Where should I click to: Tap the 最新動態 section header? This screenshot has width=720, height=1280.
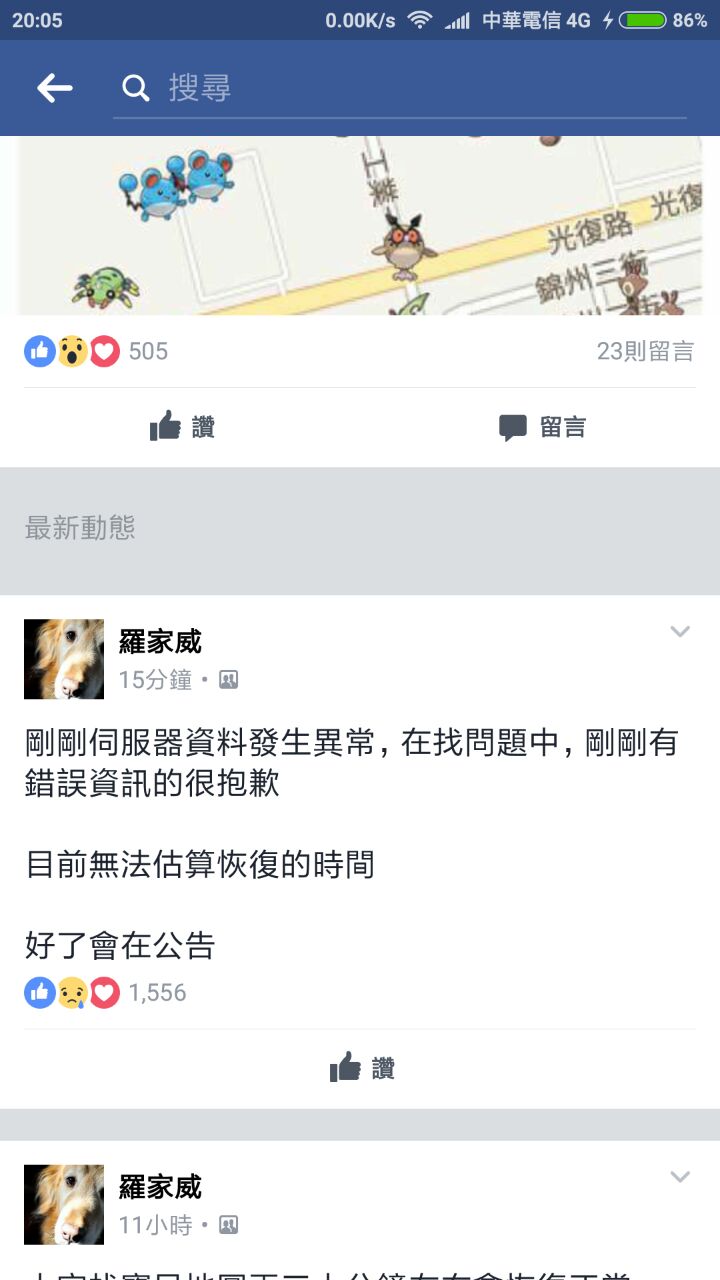coord(80,528)
